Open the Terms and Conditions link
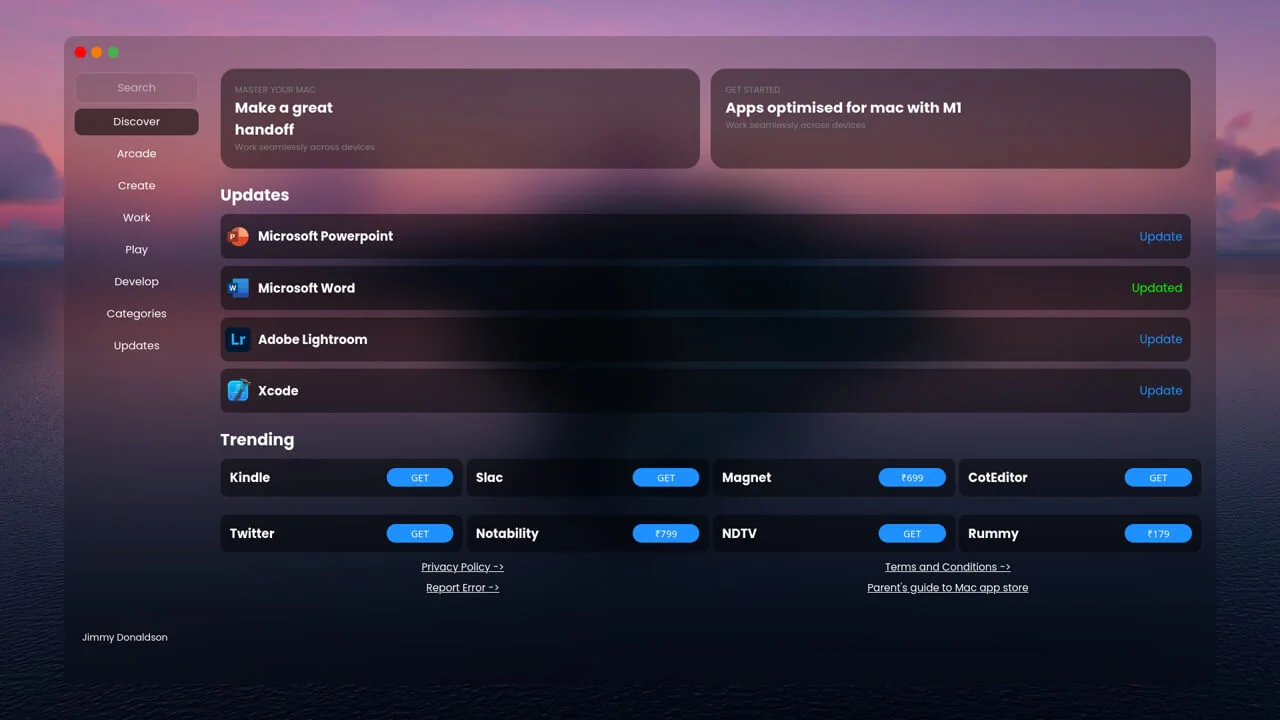1280x720 pixels. (947, 567)
